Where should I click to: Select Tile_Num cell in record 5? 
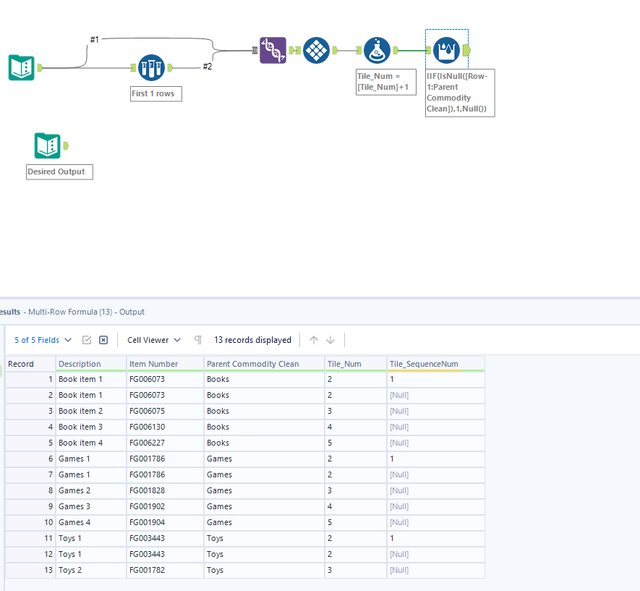[x=356, y=443]
